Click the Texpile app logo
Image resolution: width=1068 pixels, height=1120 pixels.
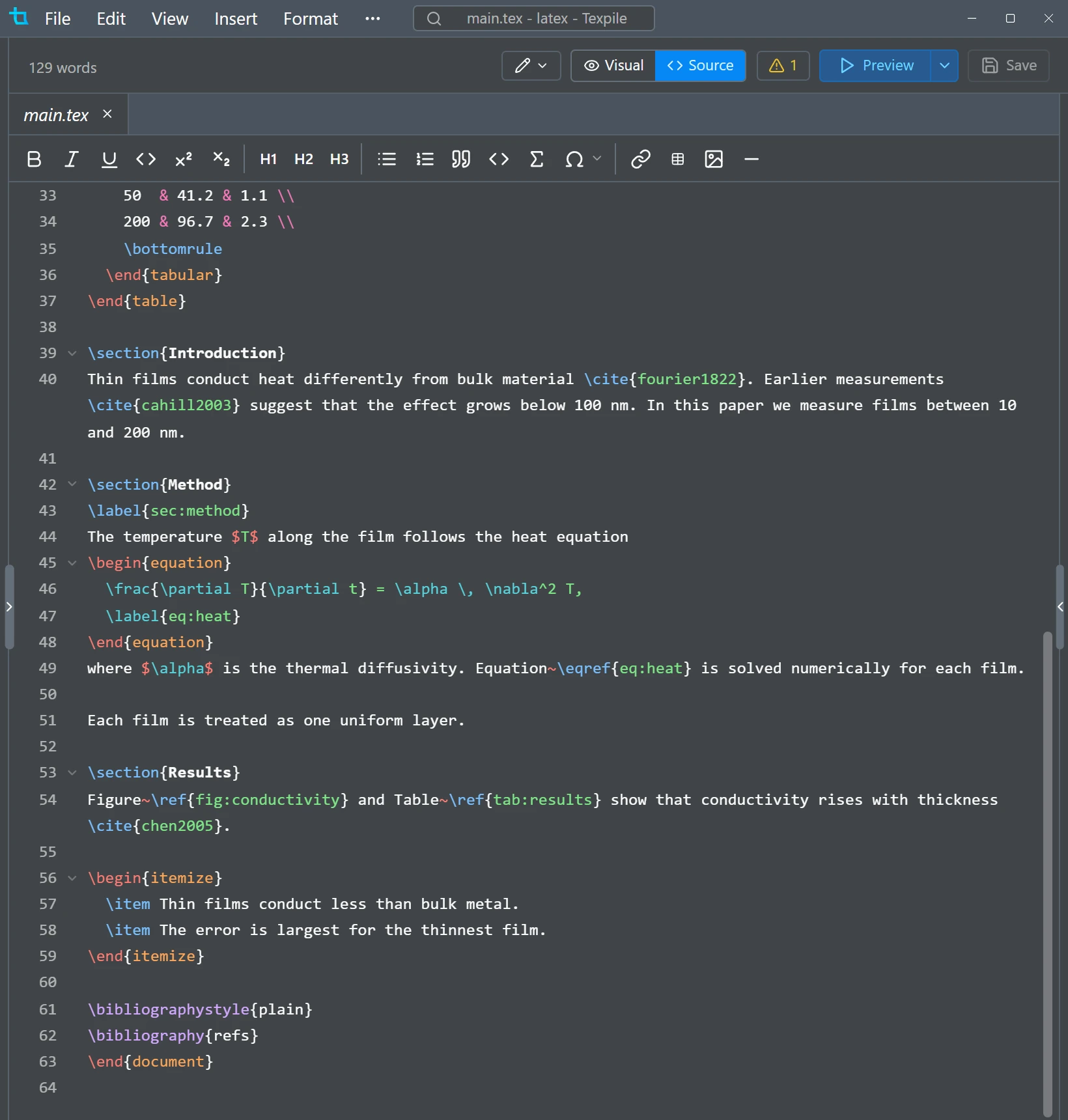coord(20,18)
